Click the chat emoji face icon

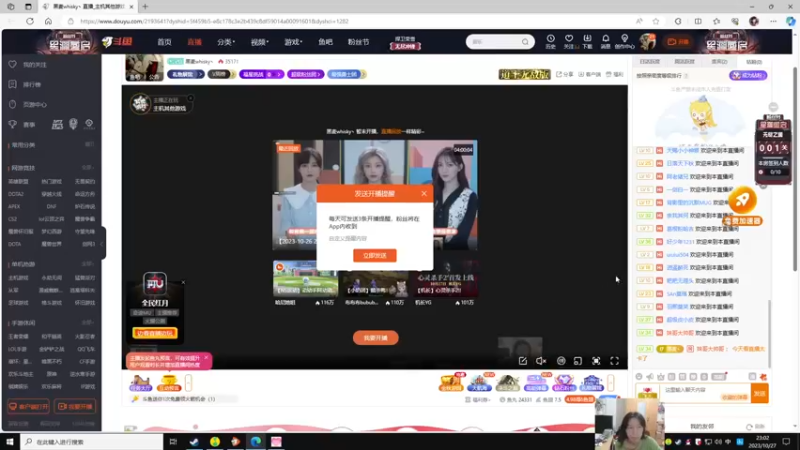(x=639, y=377)
